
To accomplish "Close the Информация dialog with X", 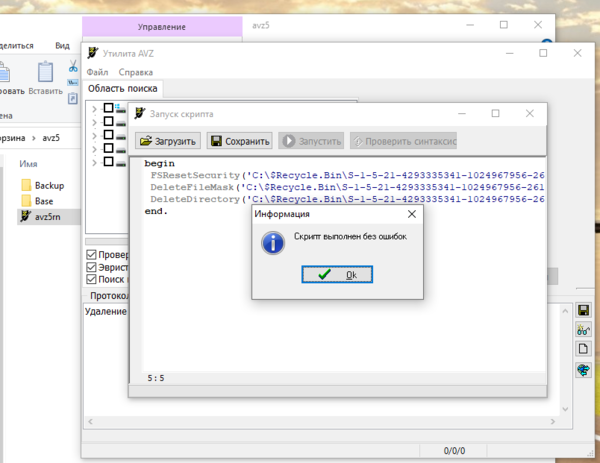I will tap(412, 214).
